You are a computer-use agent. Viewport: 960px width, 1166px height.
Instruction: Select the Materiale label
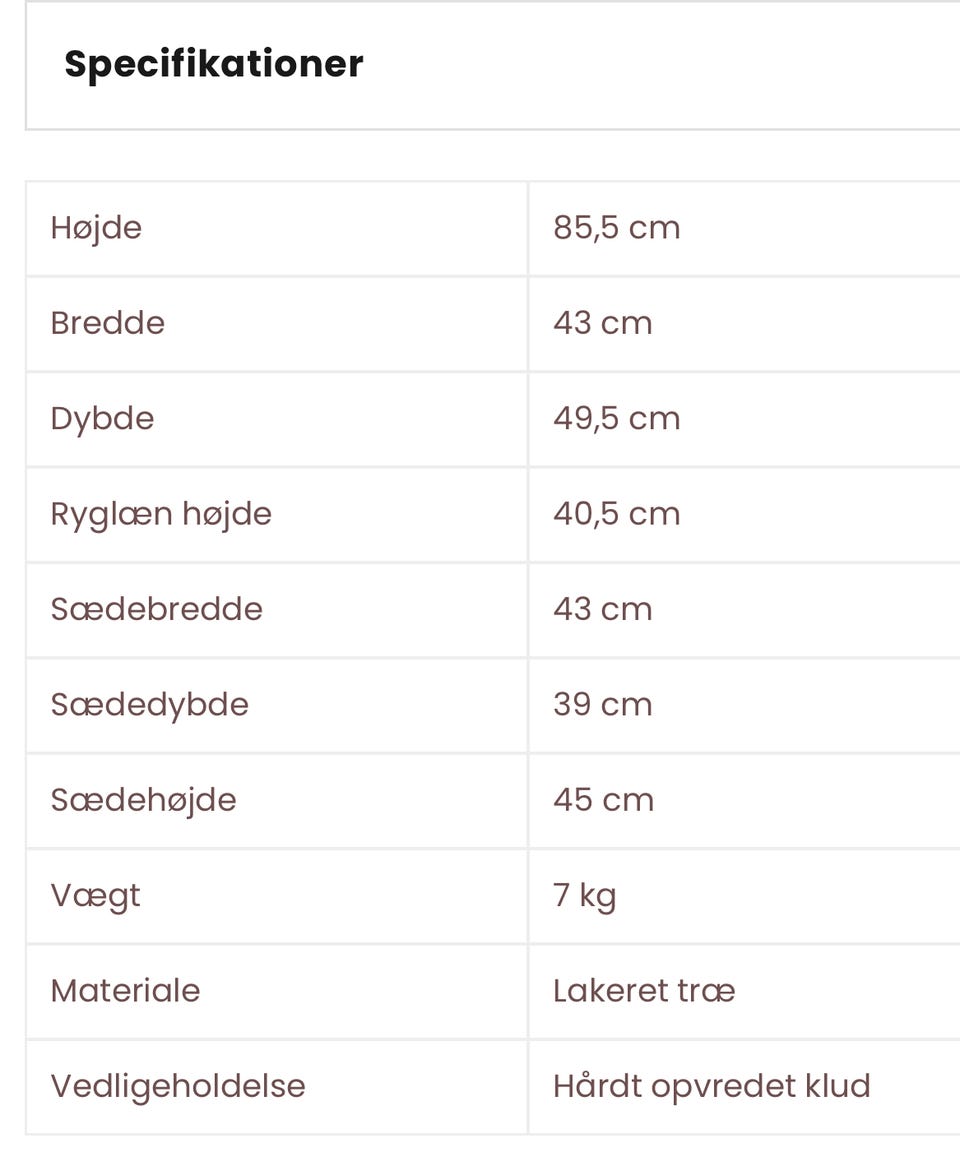125,991
